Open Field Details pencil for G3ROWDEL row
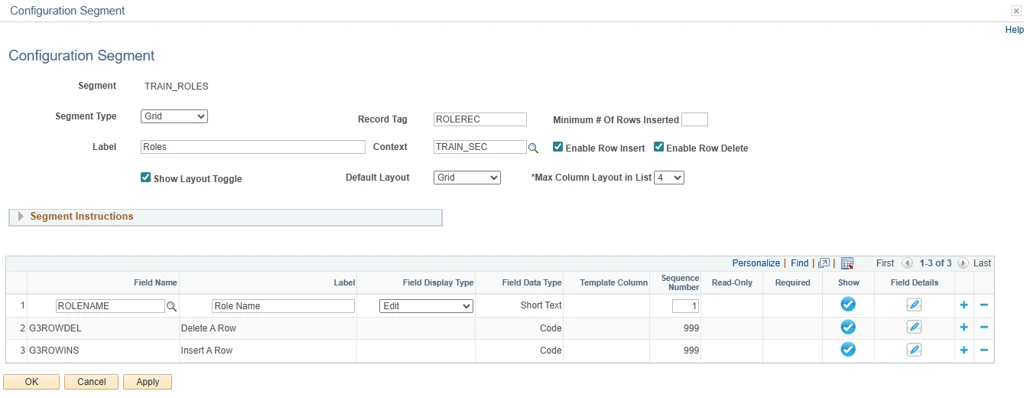This screenshot has height=398, width=1024. [914, 327]
